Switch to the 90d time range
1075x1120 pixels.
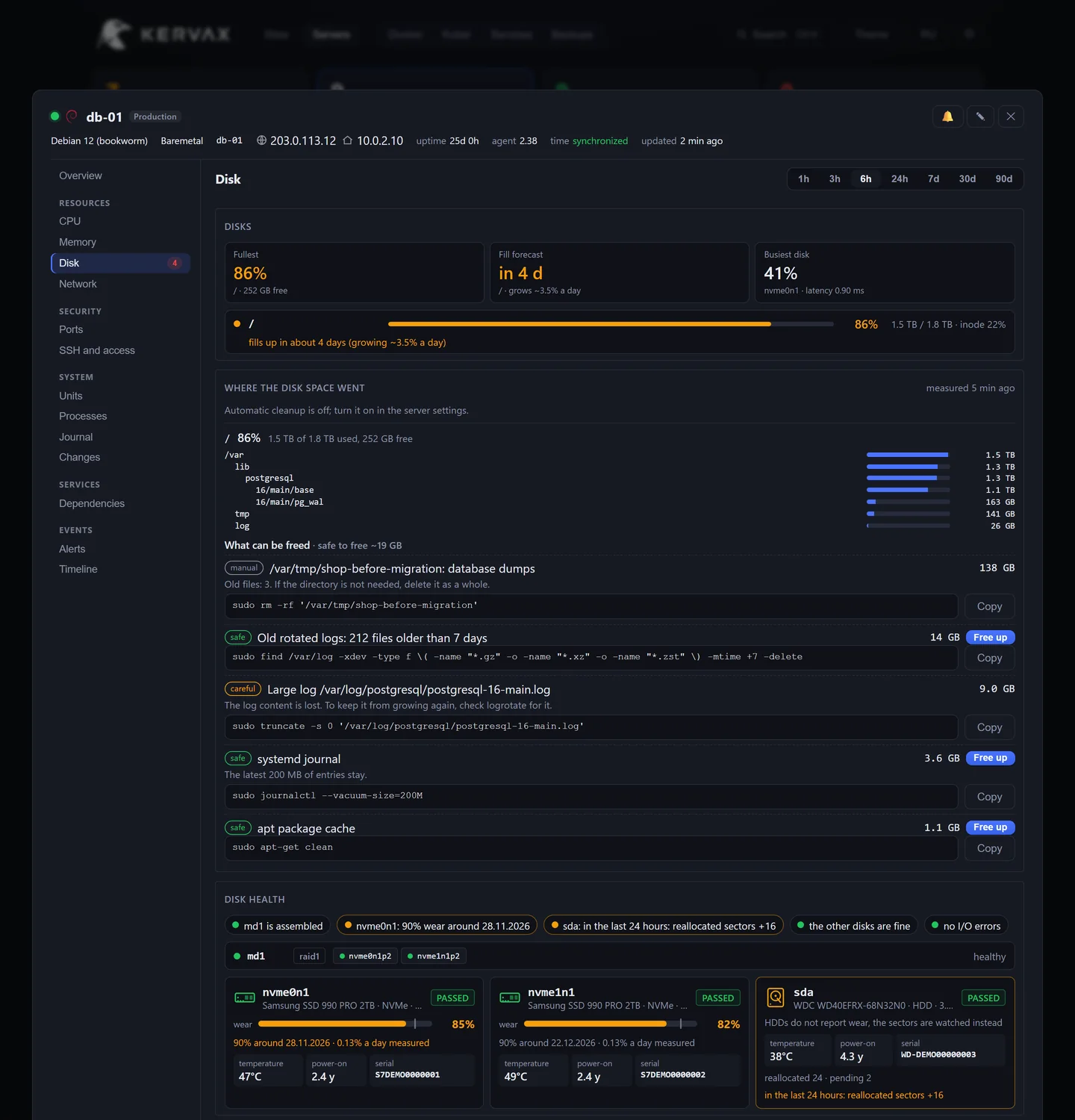1004,179
